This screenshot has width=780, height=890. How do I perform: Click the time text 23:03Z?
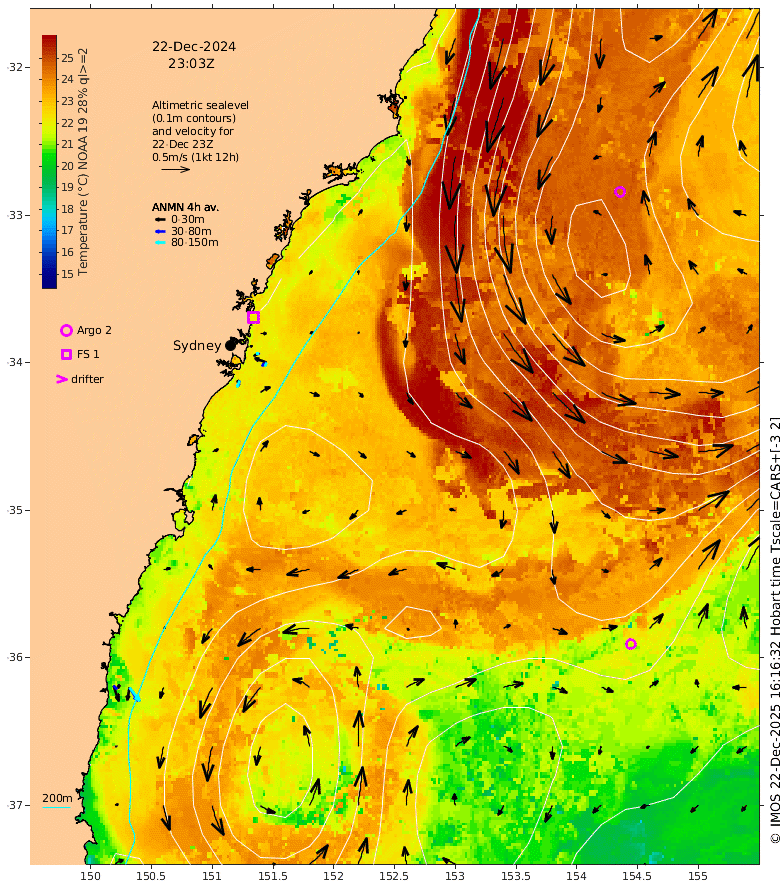[191, 64]
